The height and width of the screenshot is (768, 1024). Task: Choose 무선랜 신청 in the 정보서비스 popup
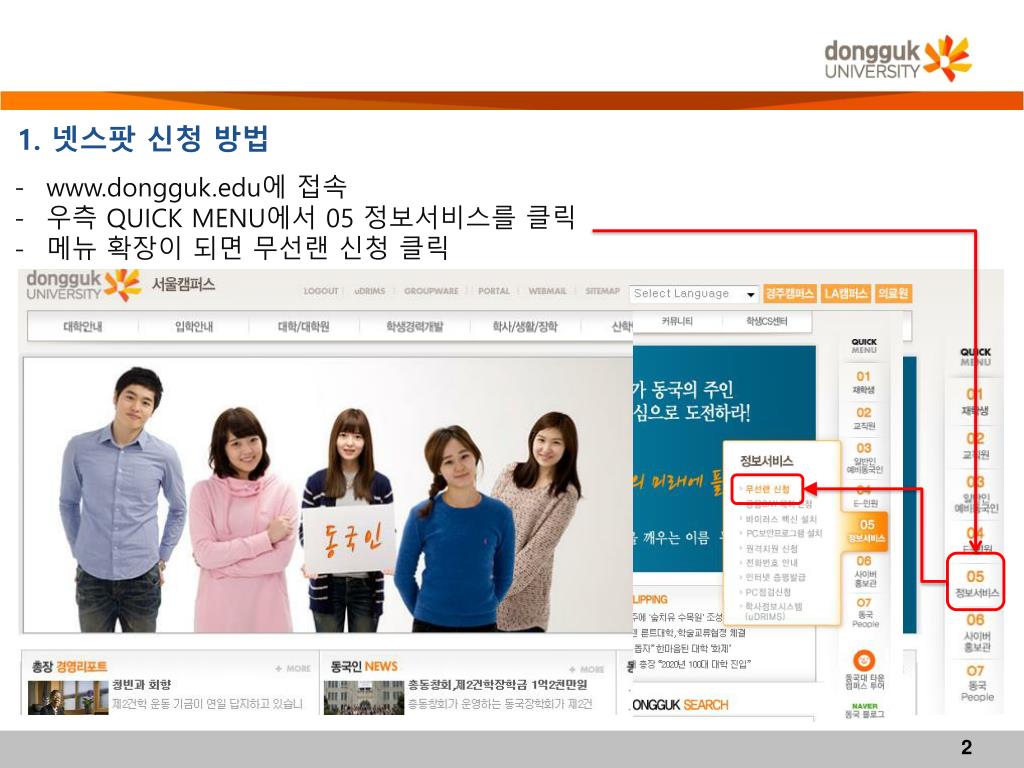767,489
